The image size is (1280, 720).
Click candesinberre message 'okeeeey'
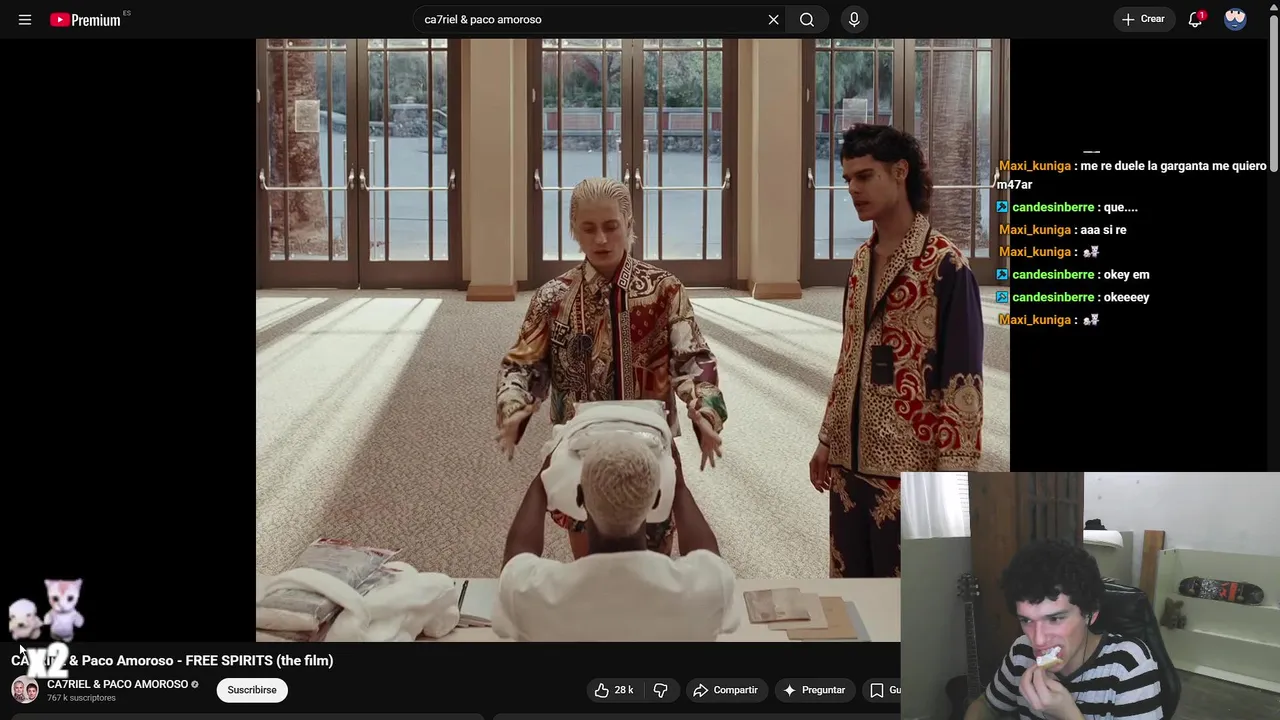[x=1073, y=297]
